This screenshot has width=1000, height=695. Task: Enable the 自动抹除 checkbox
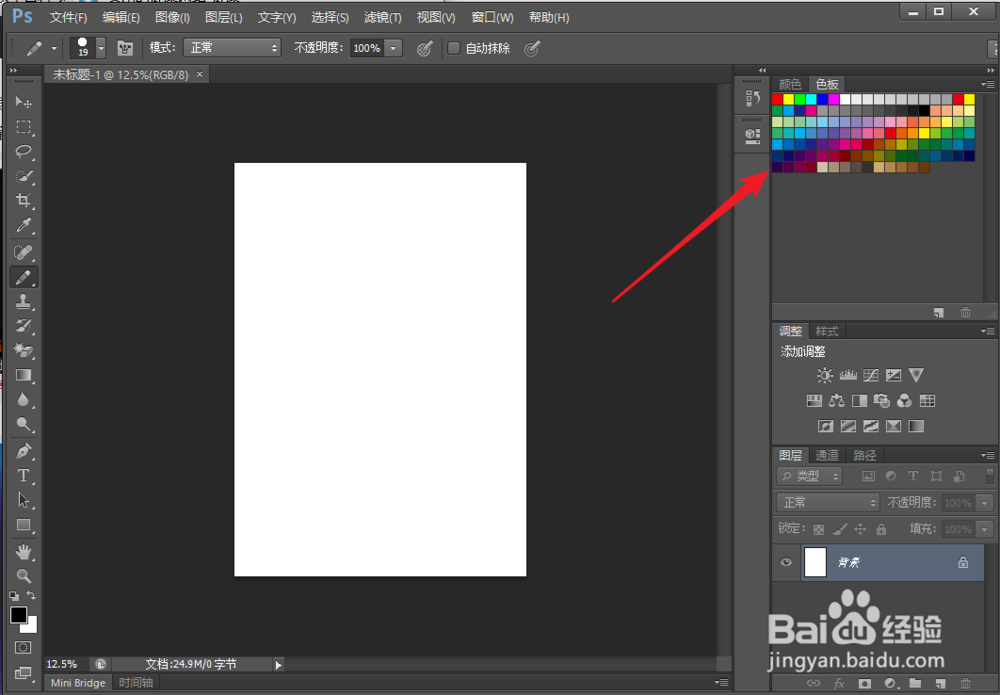[x=453, y=48]
